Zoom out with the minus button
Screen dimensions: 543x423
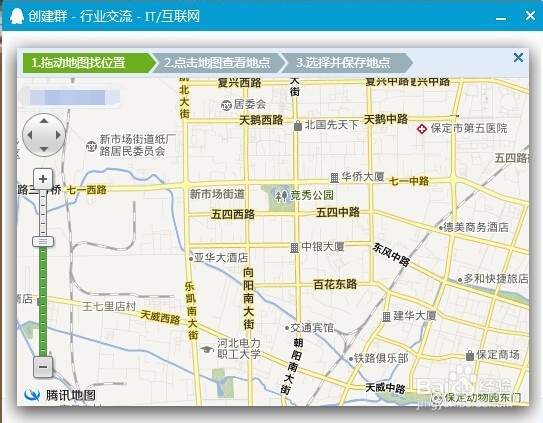point(43,367)
